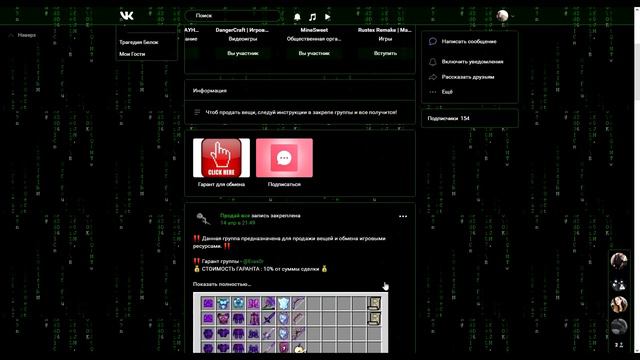Open the Rustex Remake group title
The image size is (640, 360).
tap(385, 30)
